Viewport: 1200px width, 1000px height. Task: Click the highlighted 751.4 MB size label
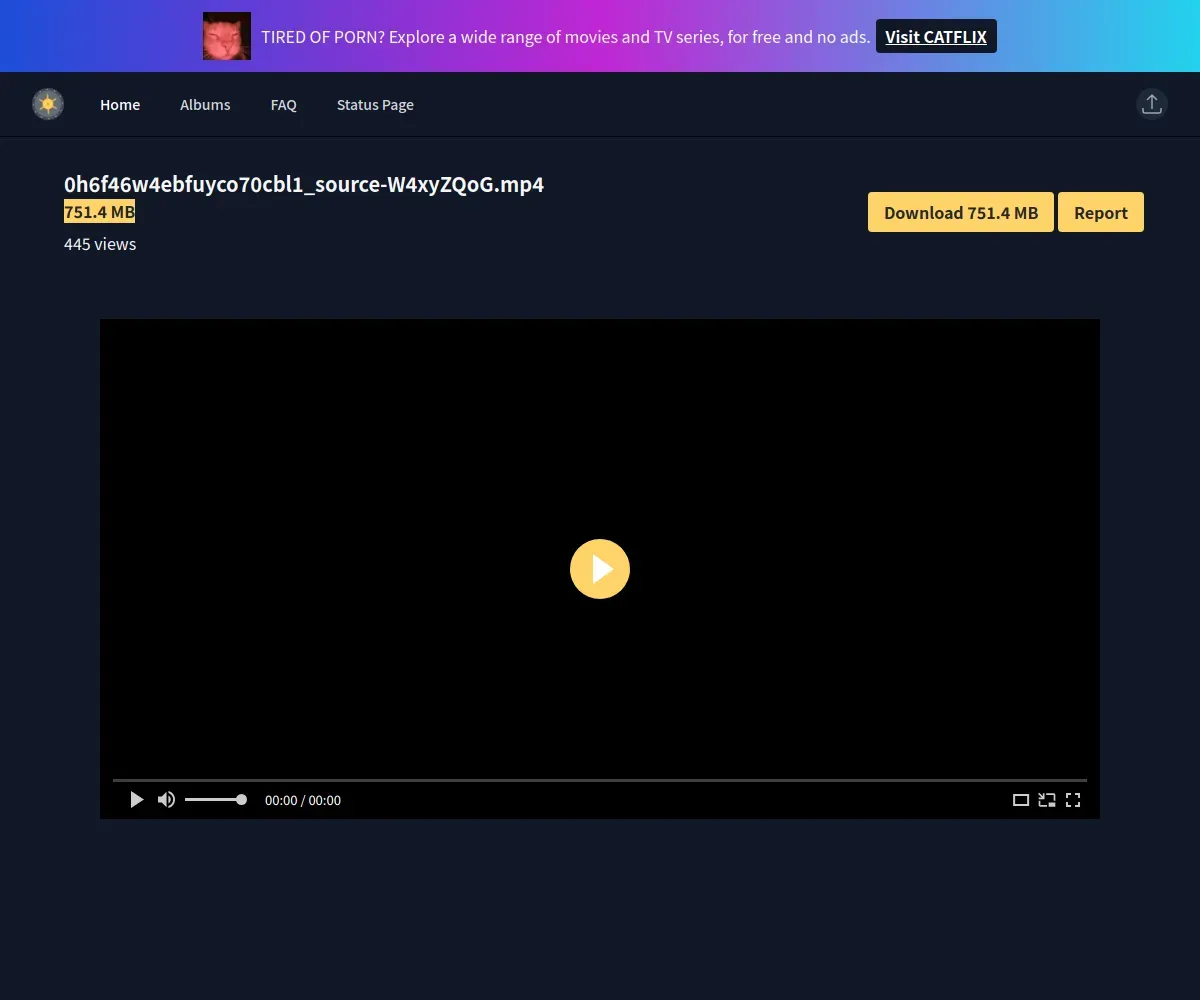[99, 212]
